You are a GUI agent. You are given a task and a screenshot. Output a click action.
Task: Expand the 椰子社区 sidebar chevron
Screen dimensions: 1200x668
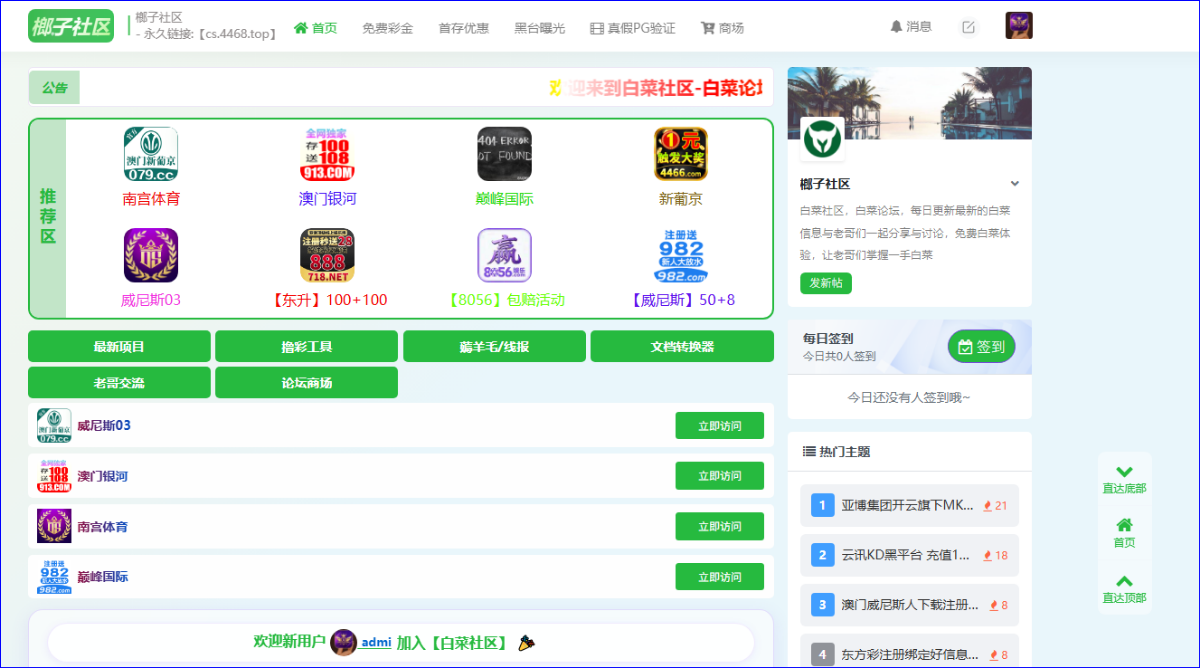pyautogui.click(x=1015, y=184)
